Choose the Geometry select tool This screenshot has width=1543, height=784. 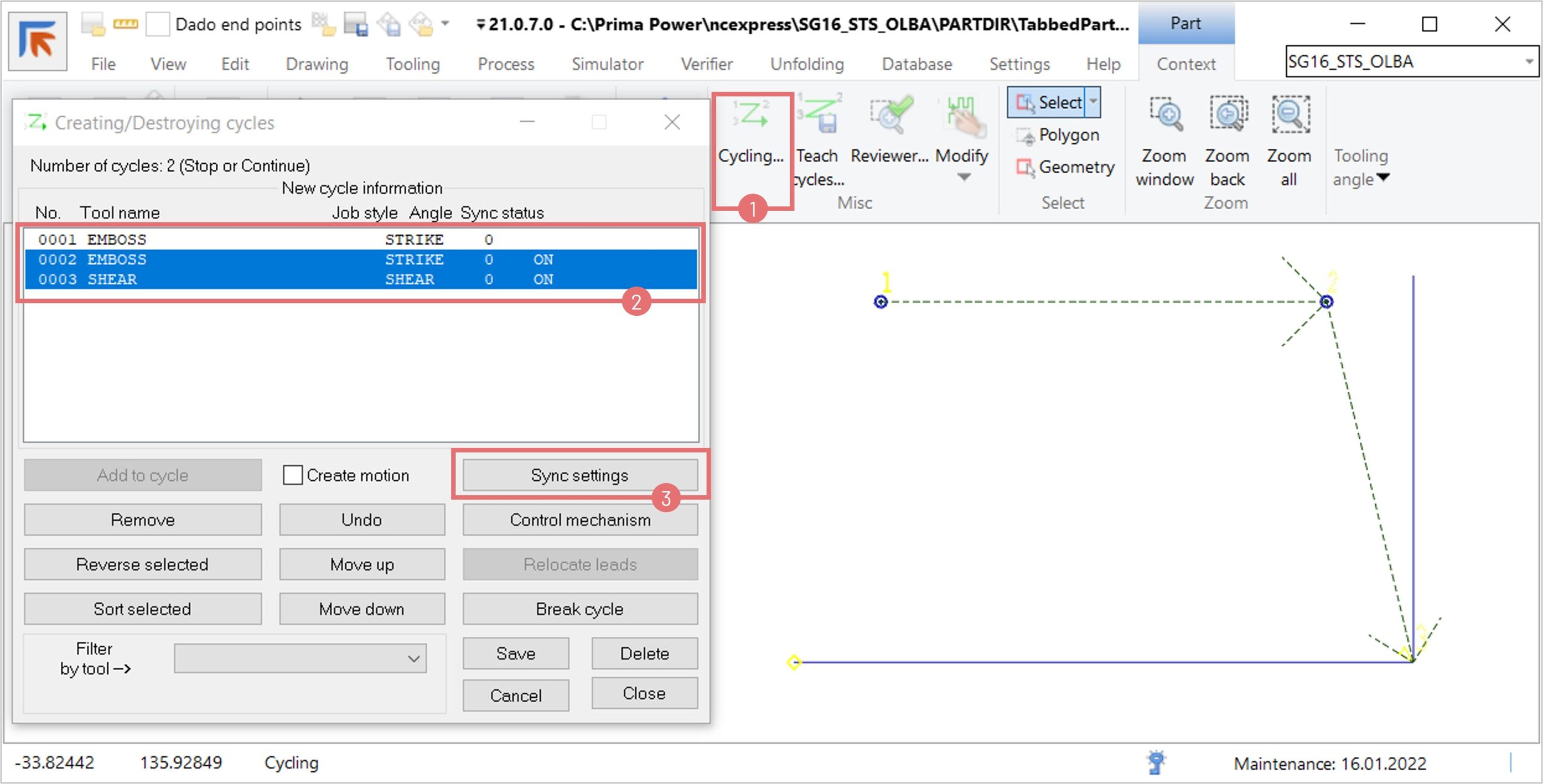coord(1066,167)
